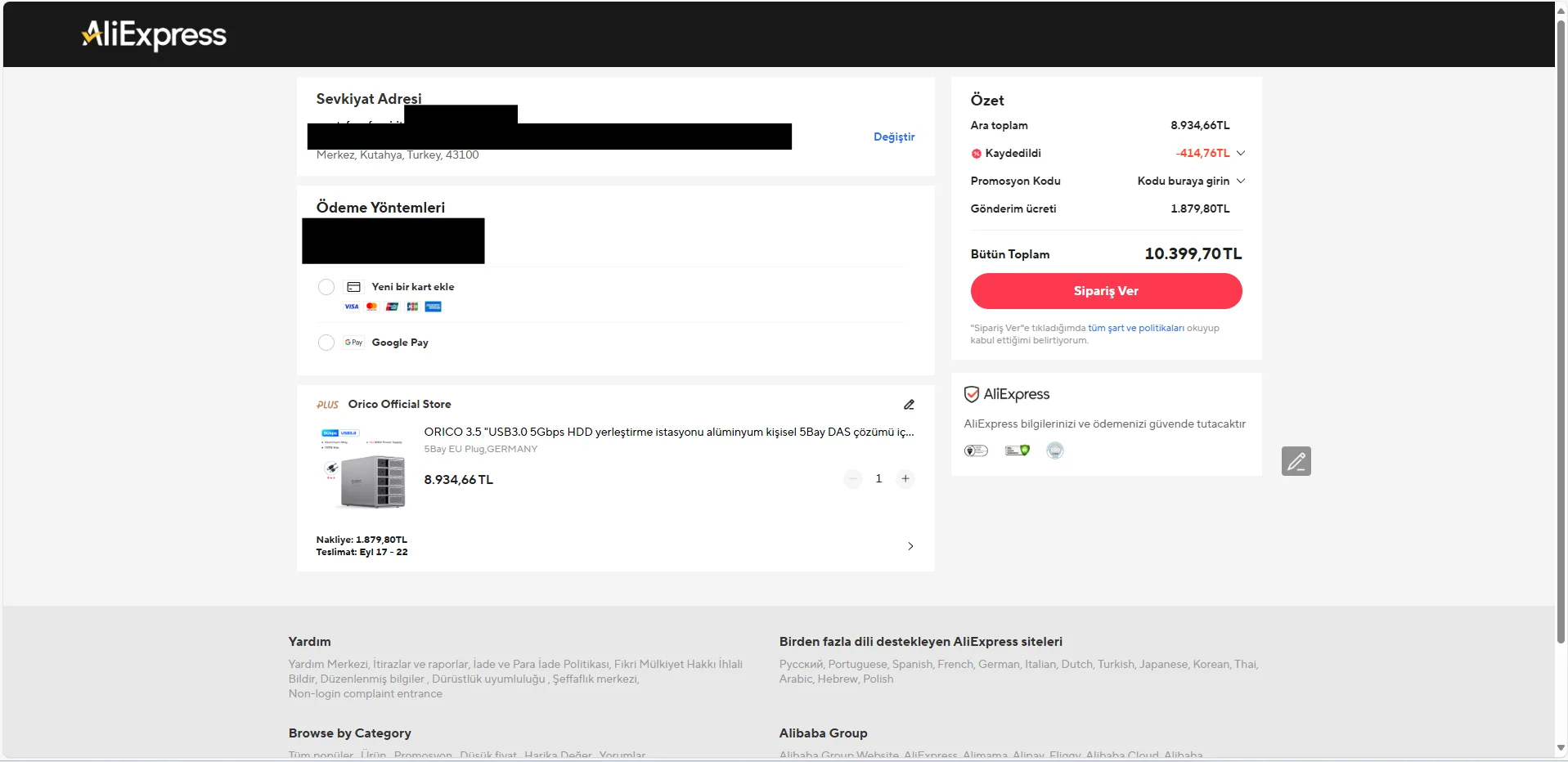Screen dimensions: 1568x762
Task: Open İade ve Para İade Politikası footer link
Action: 541,665
